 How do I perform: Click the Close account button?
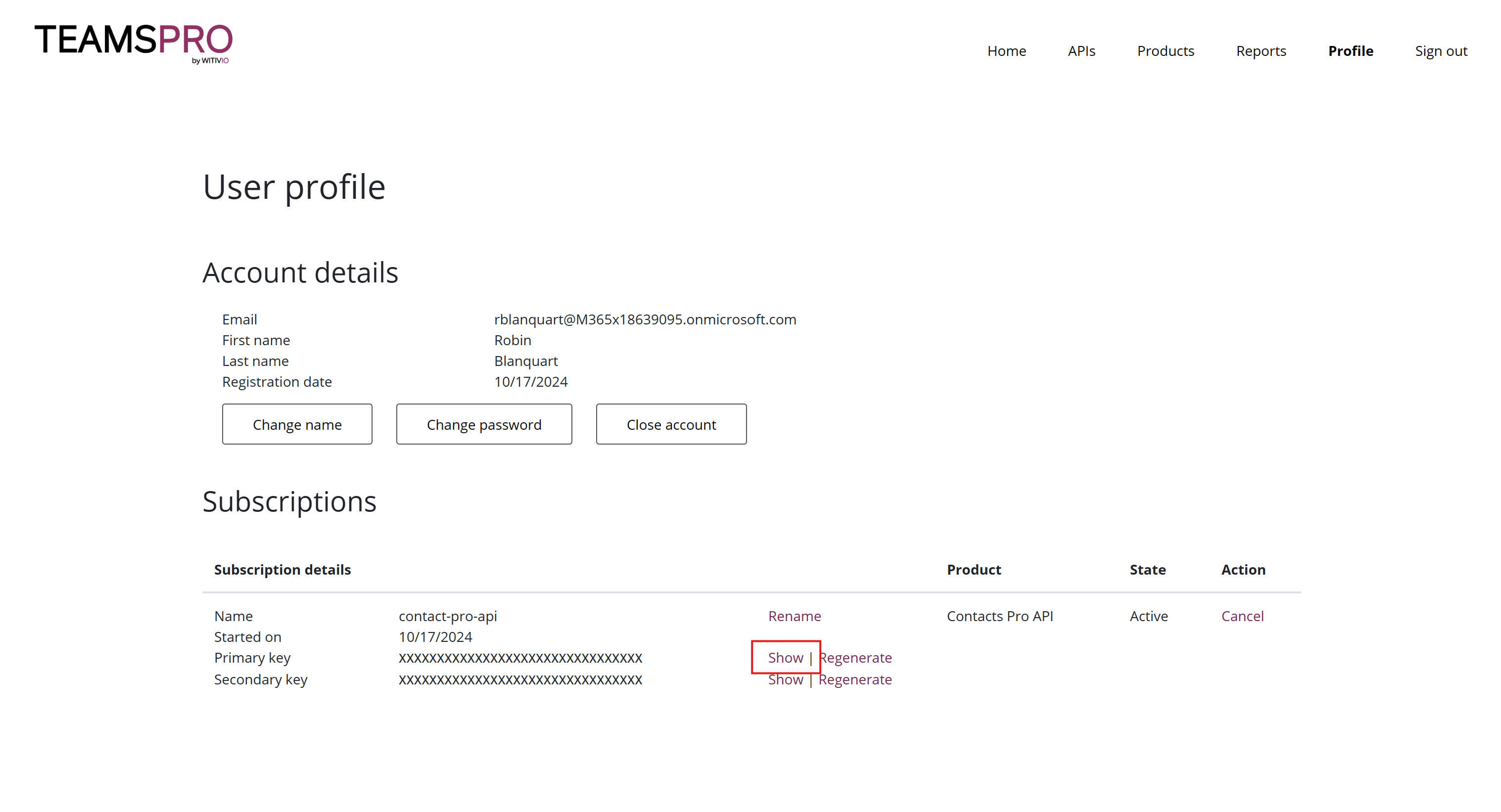click(x=671, y=424)
